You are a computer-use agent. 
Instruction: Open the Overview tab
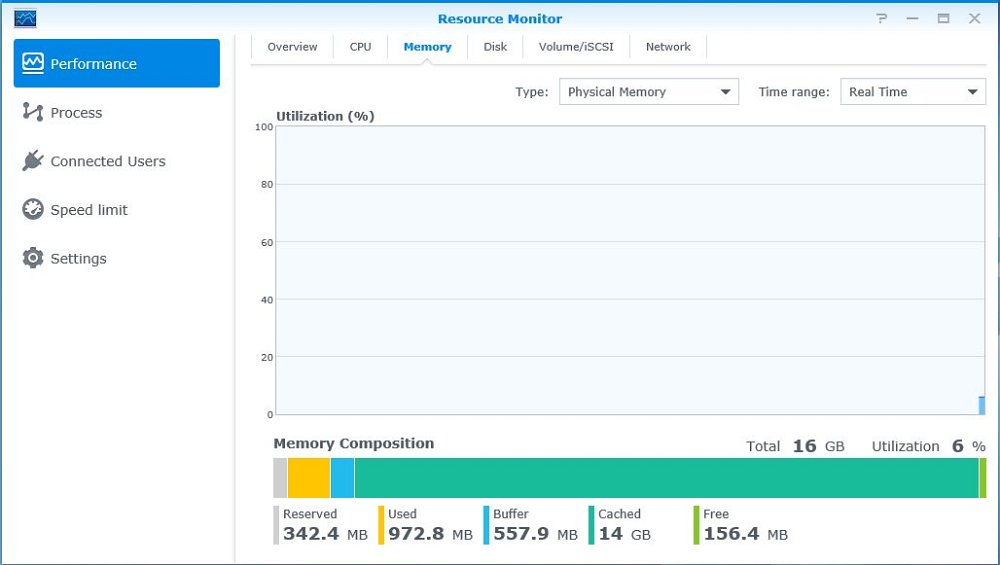(292, 47)
